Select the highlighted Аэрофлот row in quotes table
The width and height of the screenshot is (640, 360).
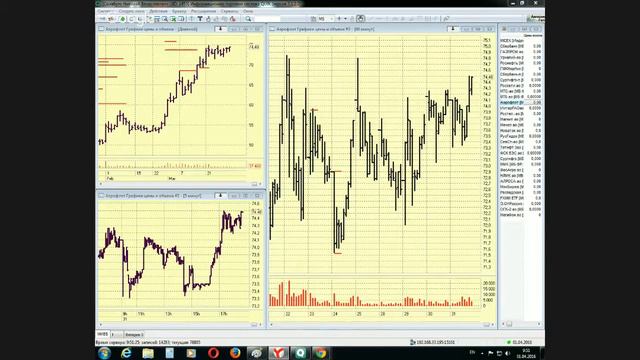tap(520, 102)
